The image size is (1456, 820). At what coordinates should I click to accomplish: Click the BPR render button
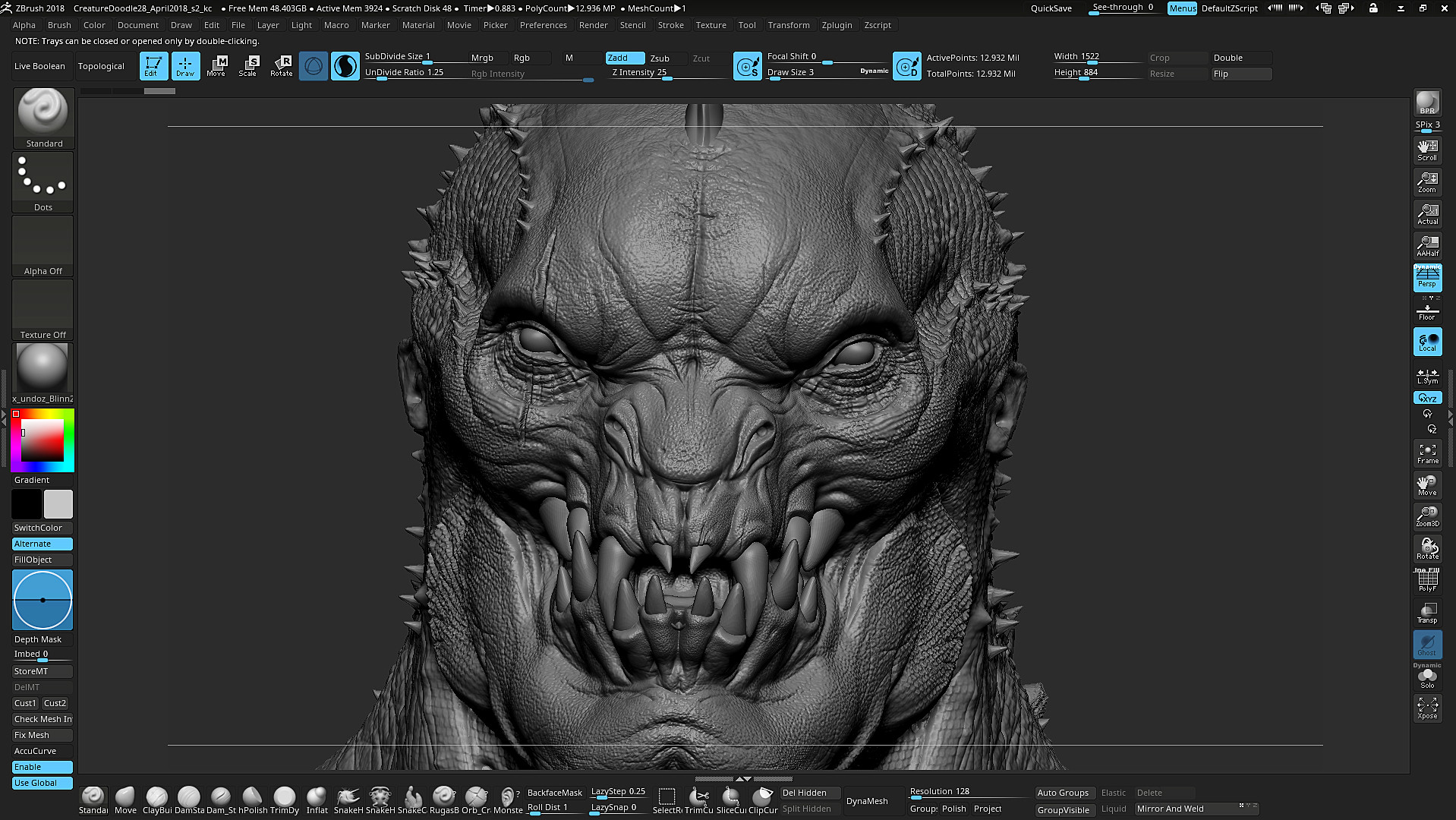[x=1427, y=102]
